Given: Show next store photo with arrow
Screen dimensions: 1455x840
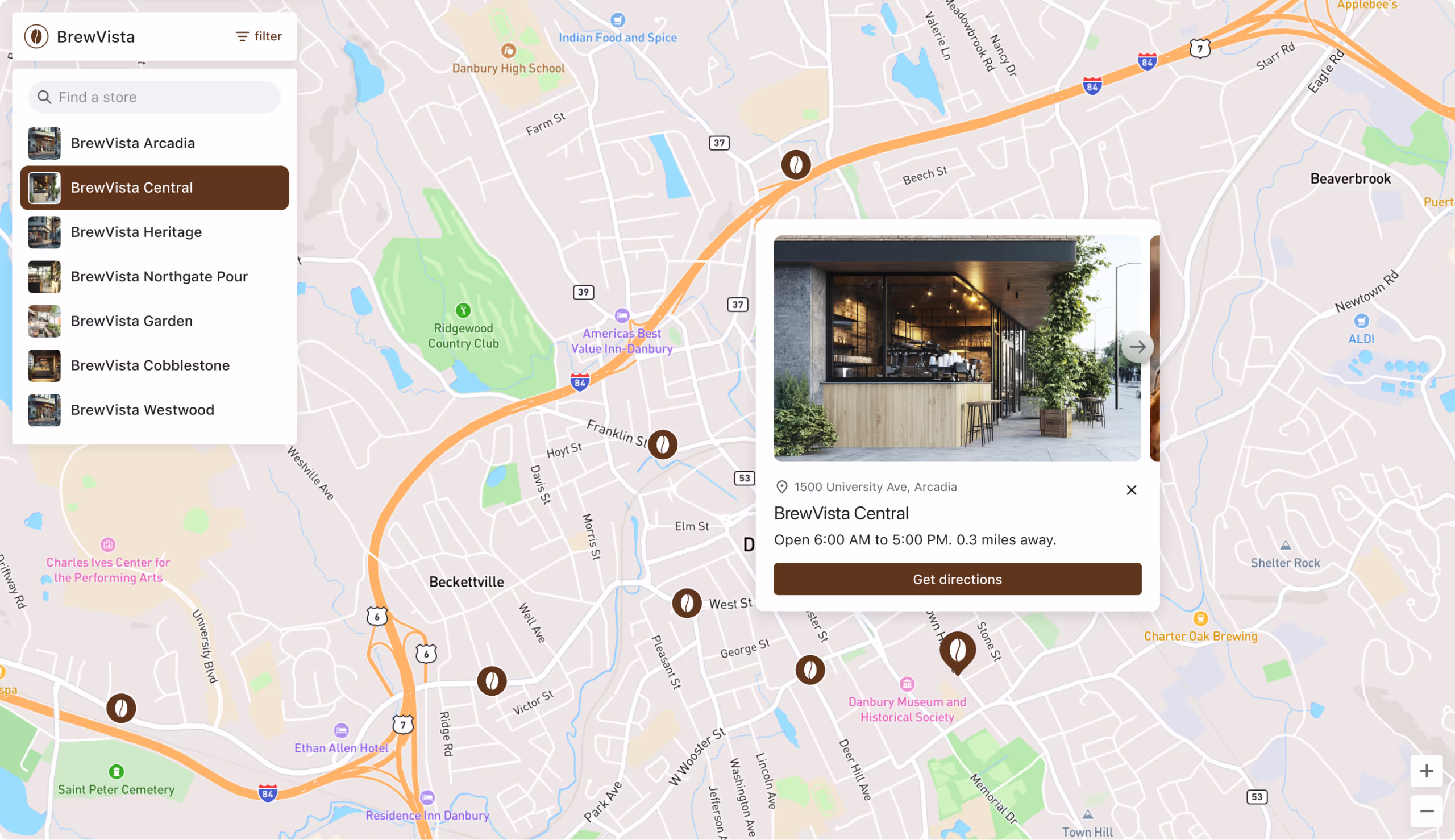Looking at the screenshot, I should 1137,347.
